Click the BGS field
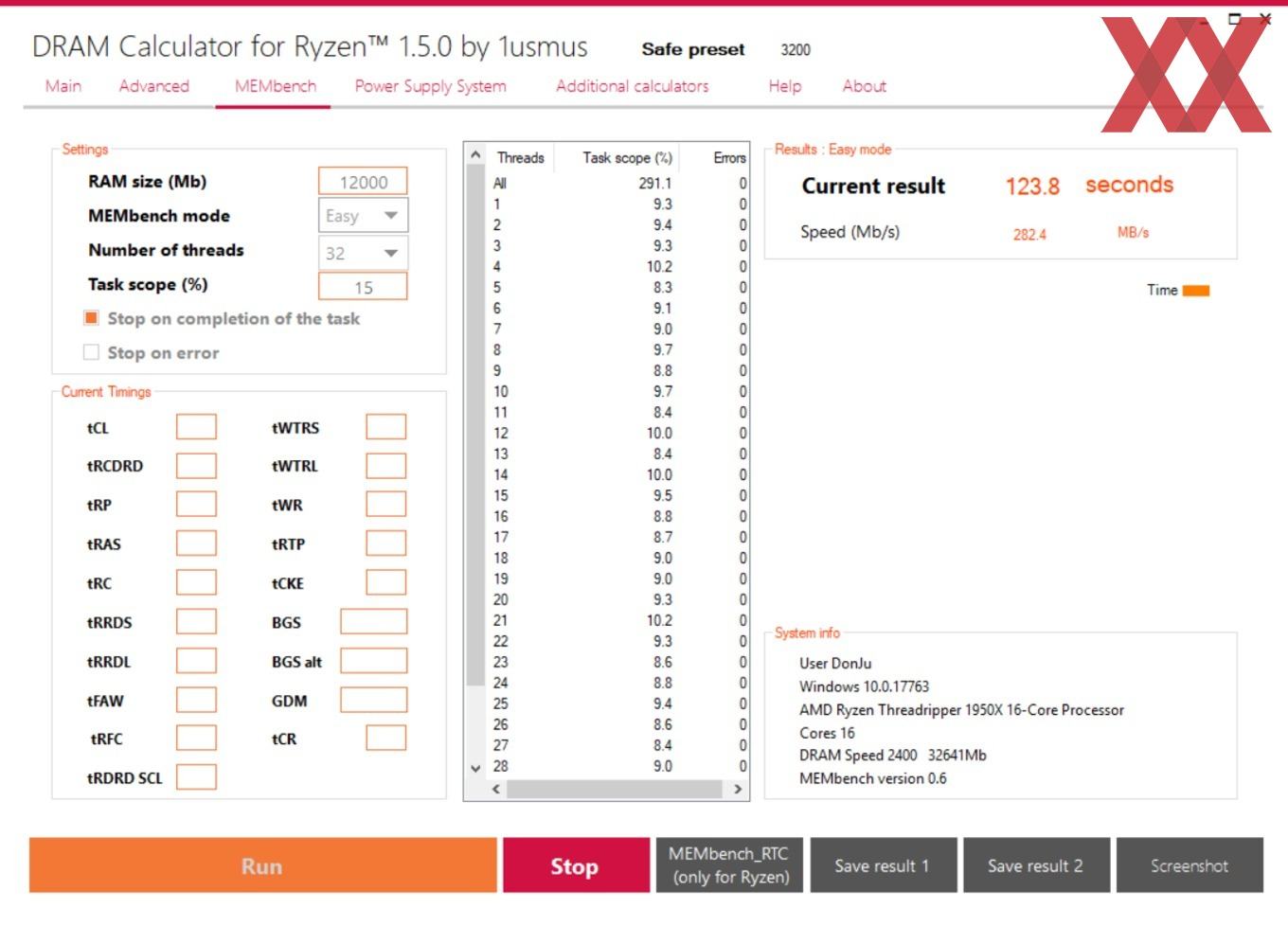This screenshot has width=1288, height=944. (x=374, y=622)
